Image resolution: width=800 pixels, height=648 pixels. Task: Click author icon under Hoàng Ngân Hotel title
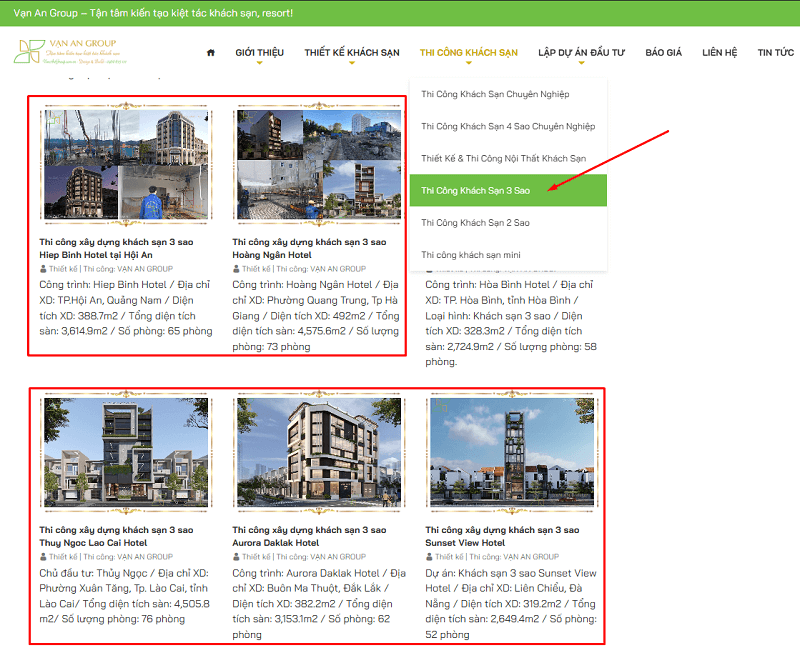click(x=236, y=269)
